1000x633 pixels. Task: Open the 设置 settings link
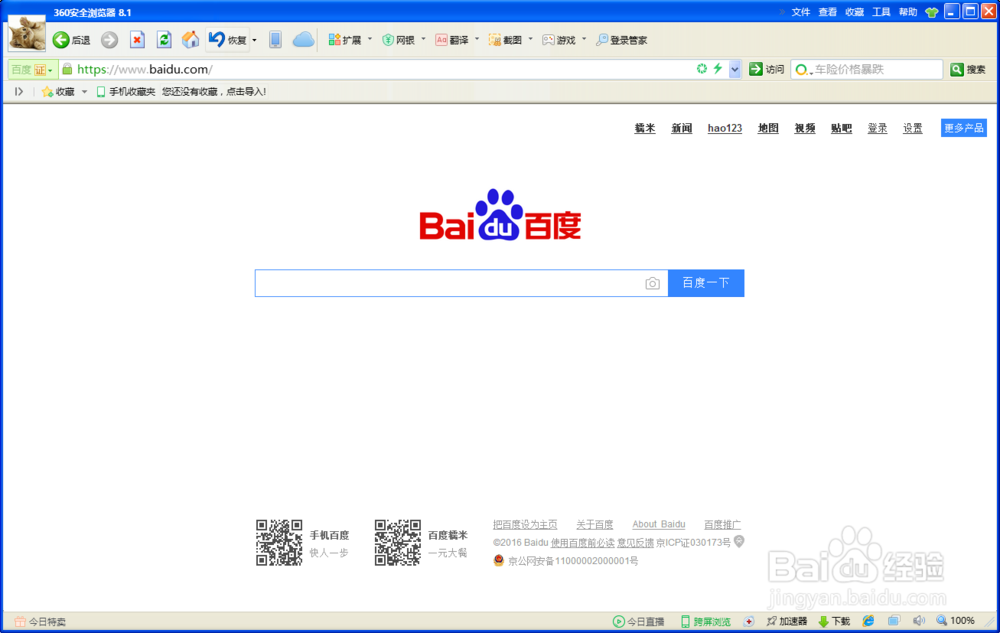pos(913,128)
